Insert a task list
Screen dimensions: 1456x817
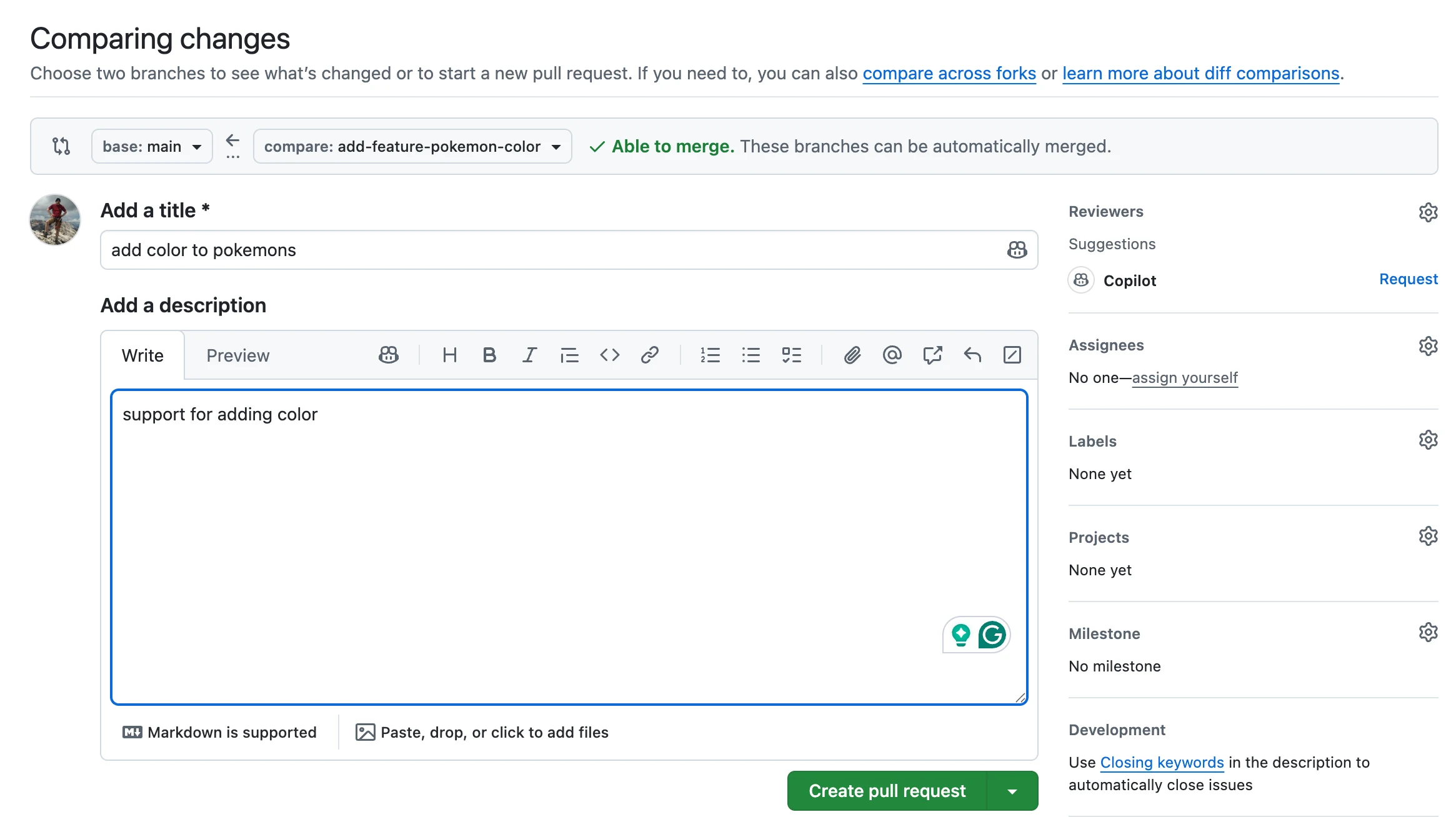point(791,355)
